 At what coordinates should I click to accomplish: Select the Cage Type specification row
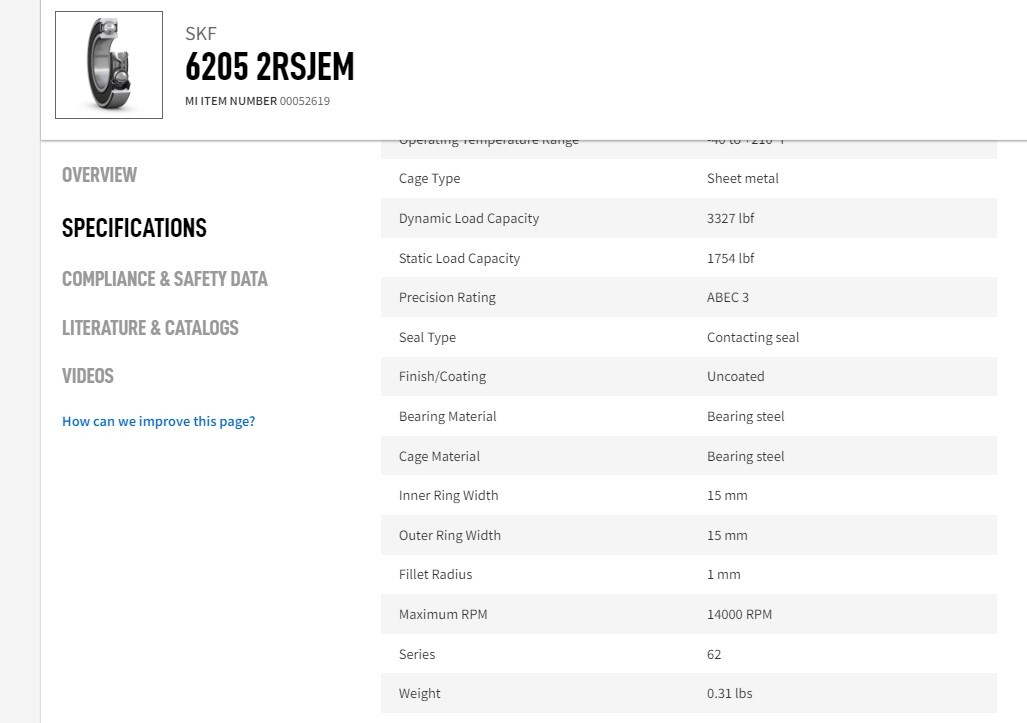688,178
